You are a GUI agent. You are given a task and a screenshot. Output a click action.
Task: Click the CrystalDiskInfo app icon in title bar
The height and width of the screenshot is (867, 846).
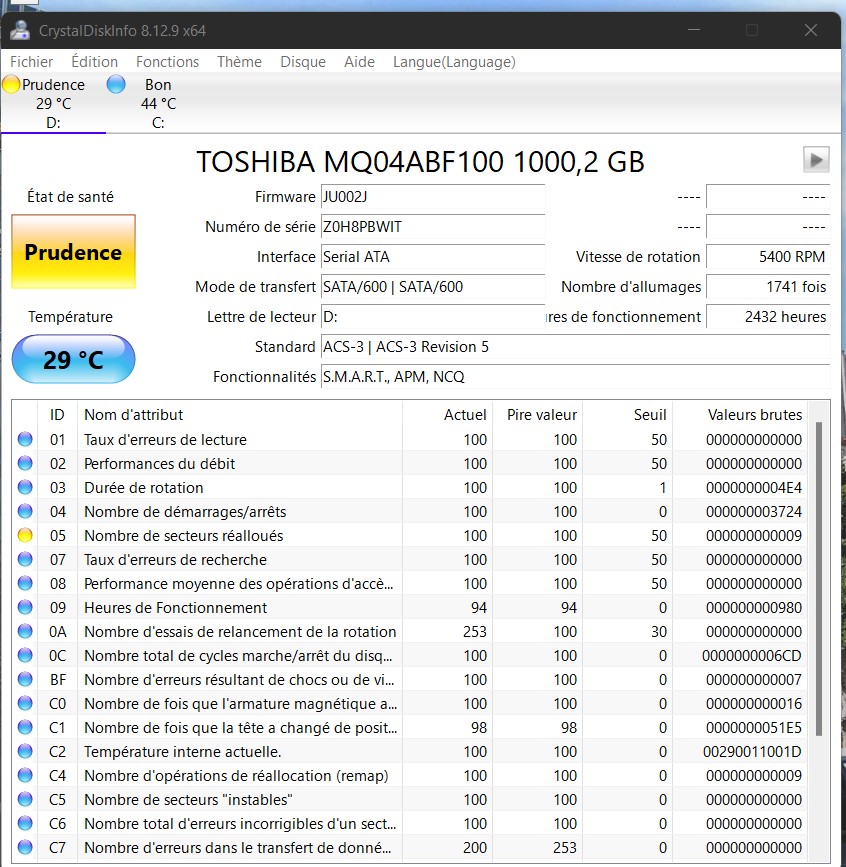click(20, 30)
